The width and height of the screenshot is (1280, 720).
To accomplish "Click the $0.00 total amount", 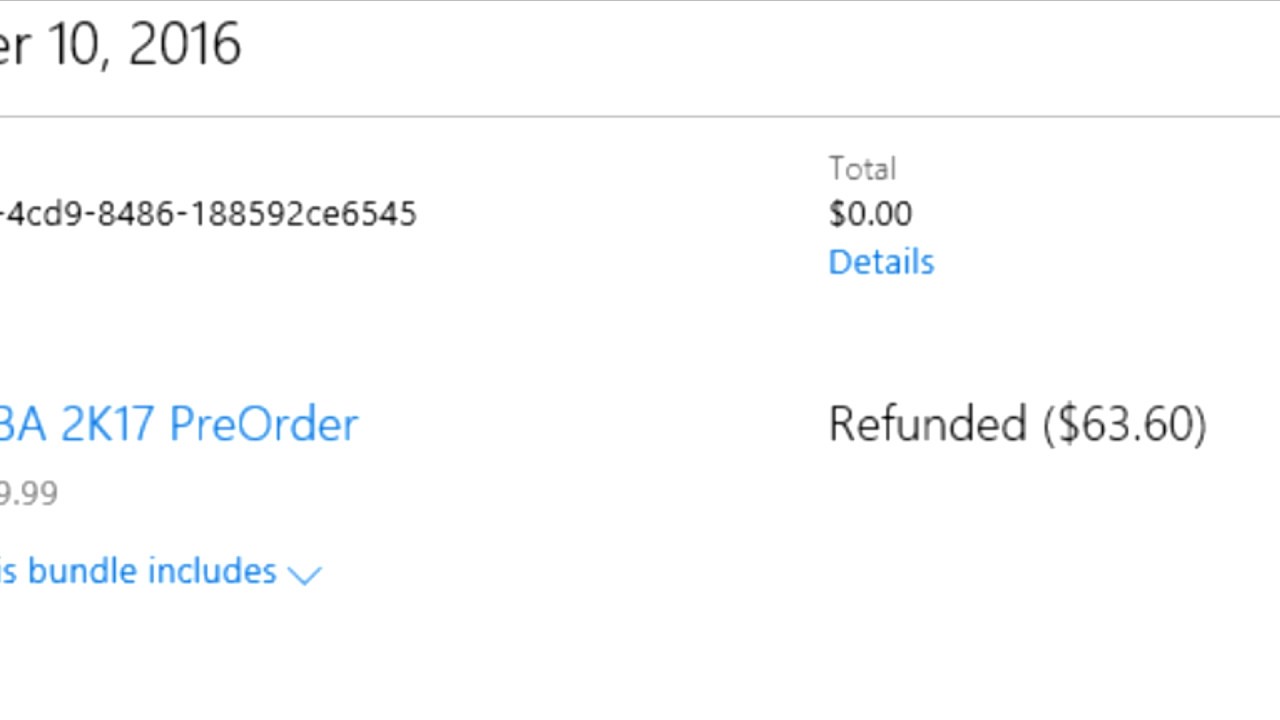I will pyautogui.click(x=870, y=214).
